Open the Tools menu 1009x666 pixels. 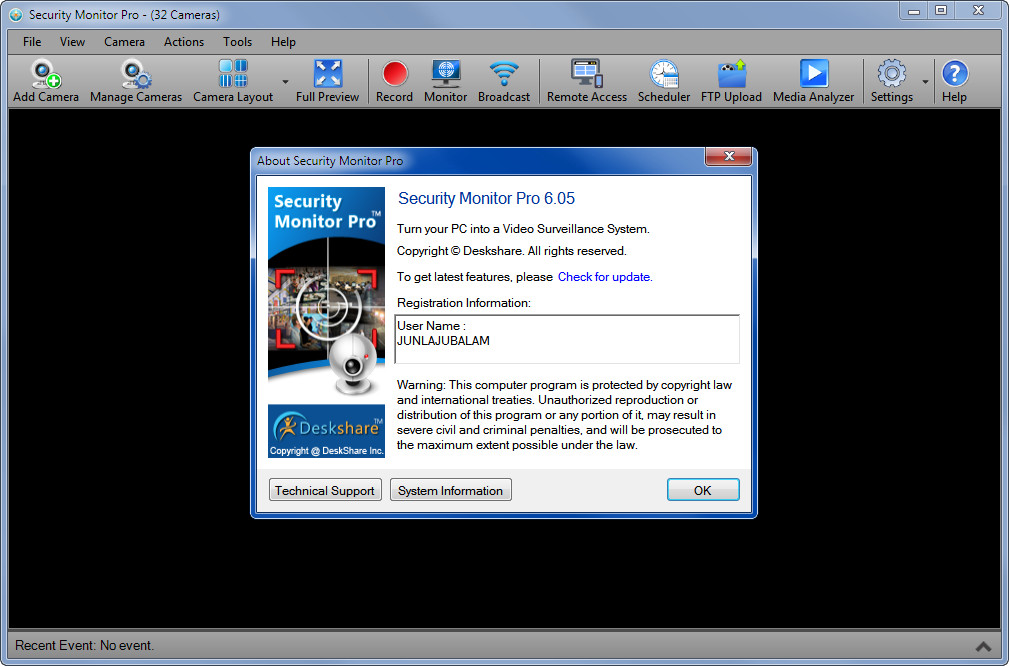pos(237,42)
